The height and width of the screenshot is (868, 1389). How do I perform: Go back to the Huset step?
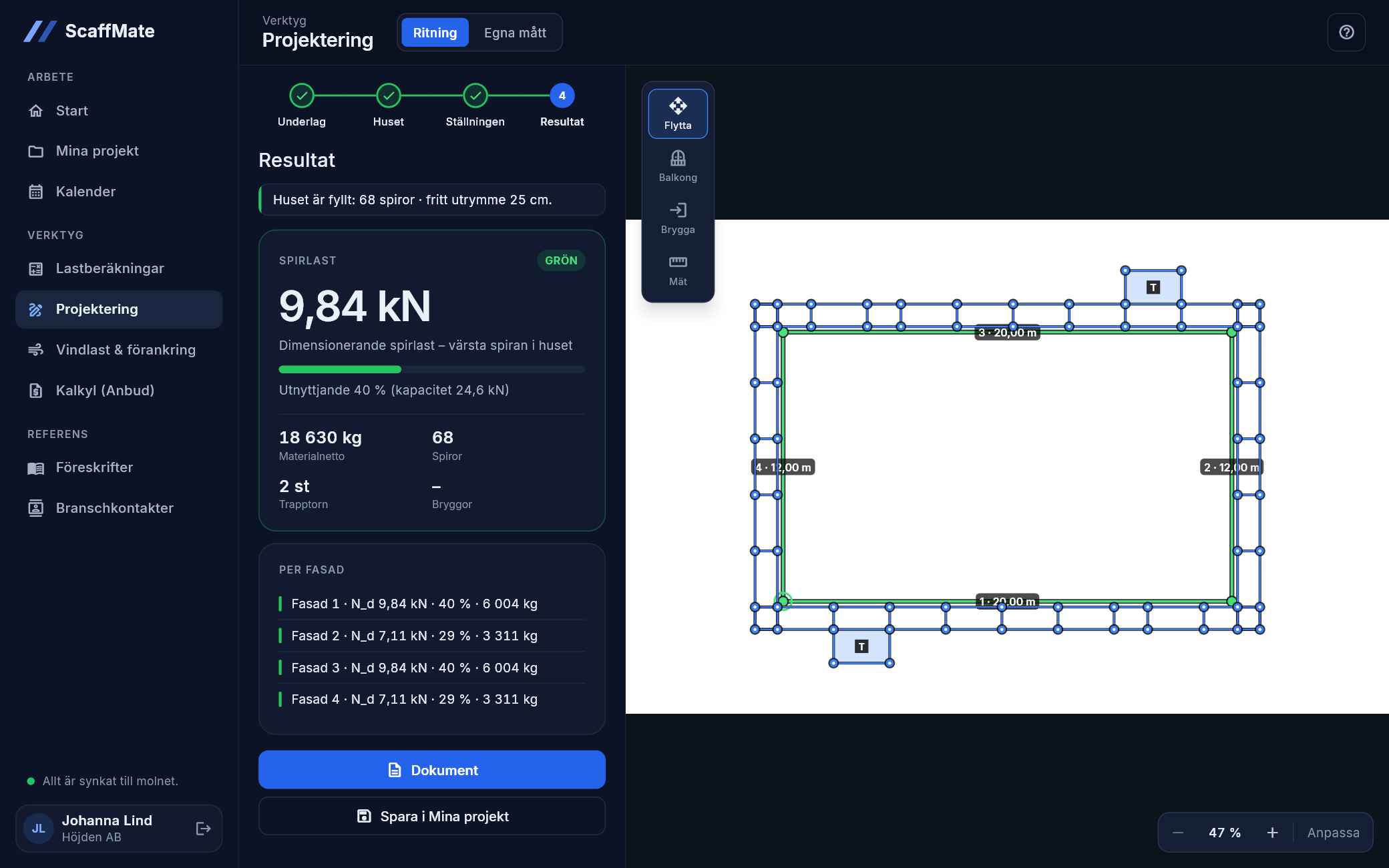[389, 105]
